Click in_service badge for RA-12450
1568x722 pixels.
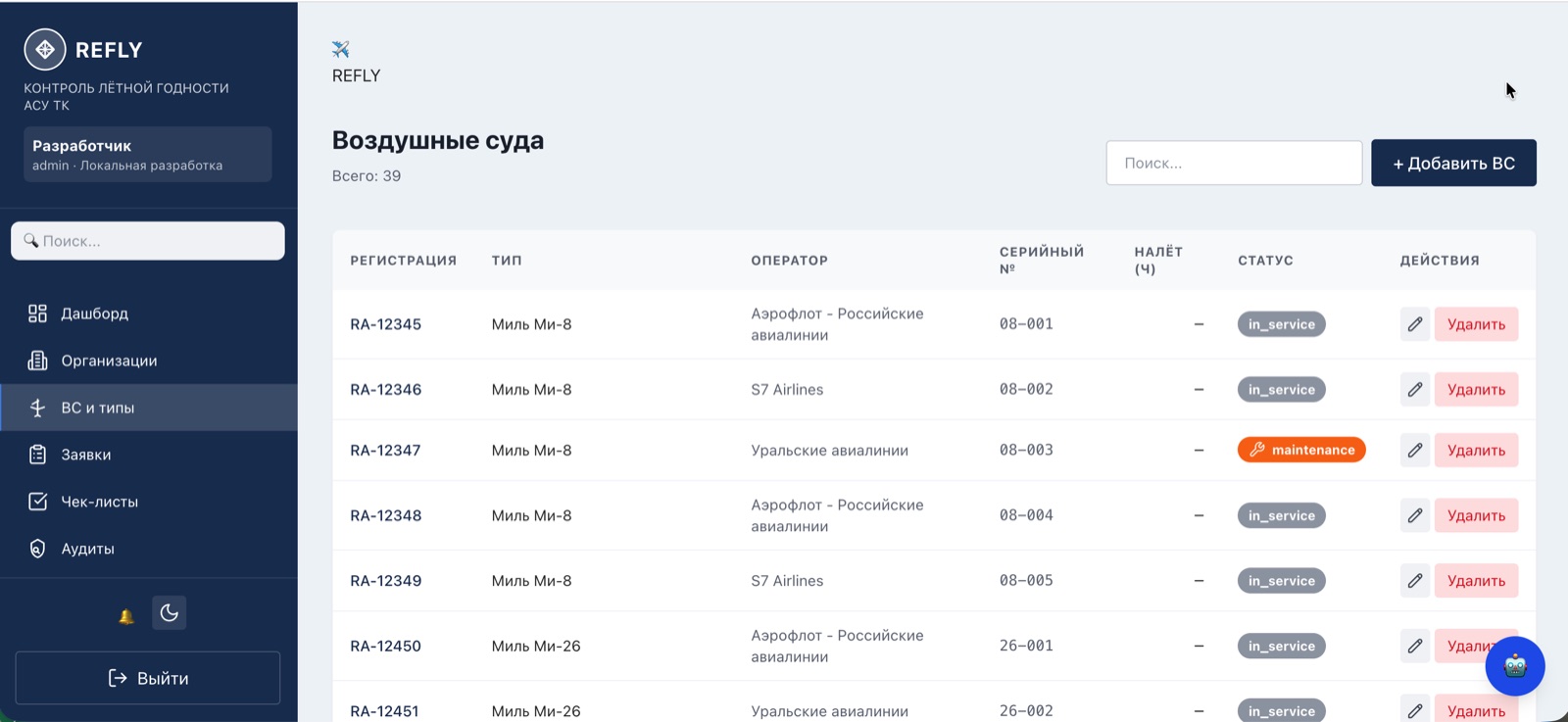(1281, 646)
